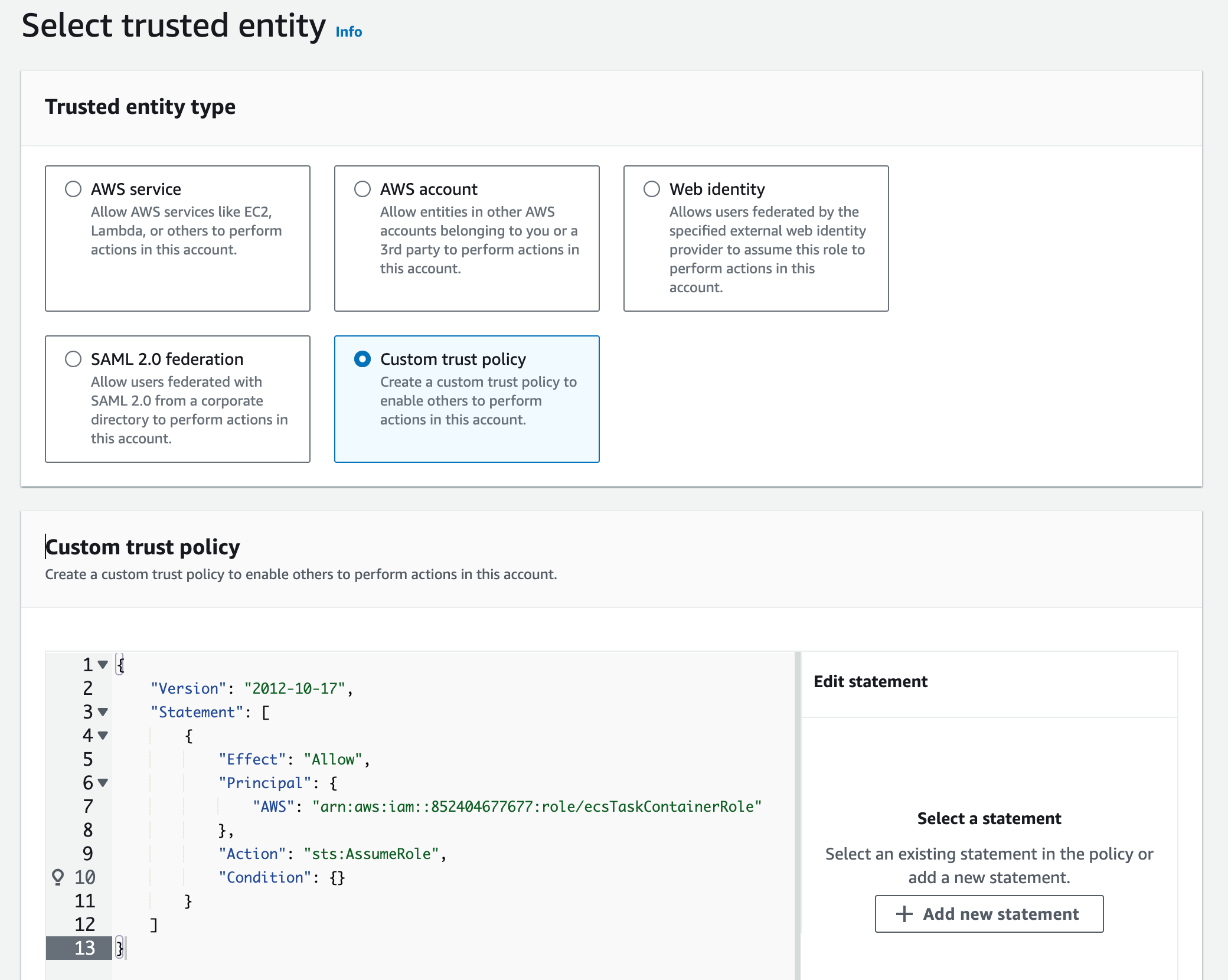Collapse the Statement array fold on line 3
1228x980 pixels.
(x=103, y=712)
